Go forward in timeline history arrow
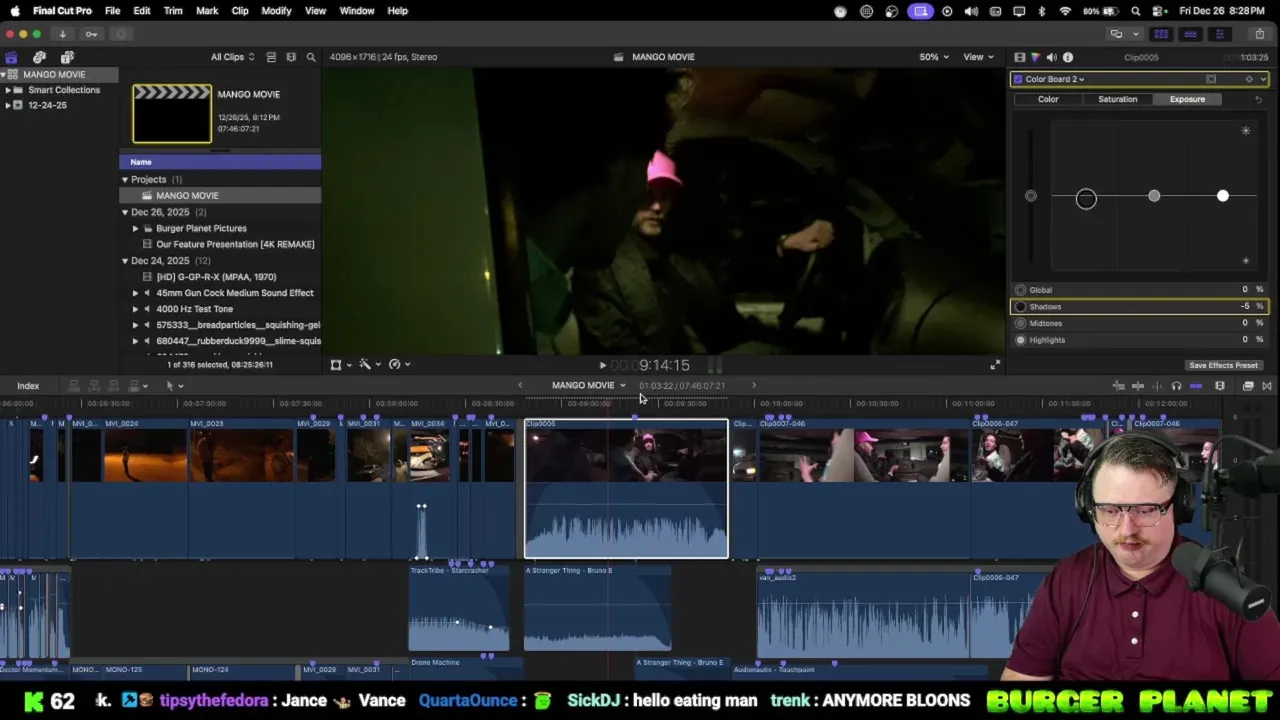 (x=754, y=386)
